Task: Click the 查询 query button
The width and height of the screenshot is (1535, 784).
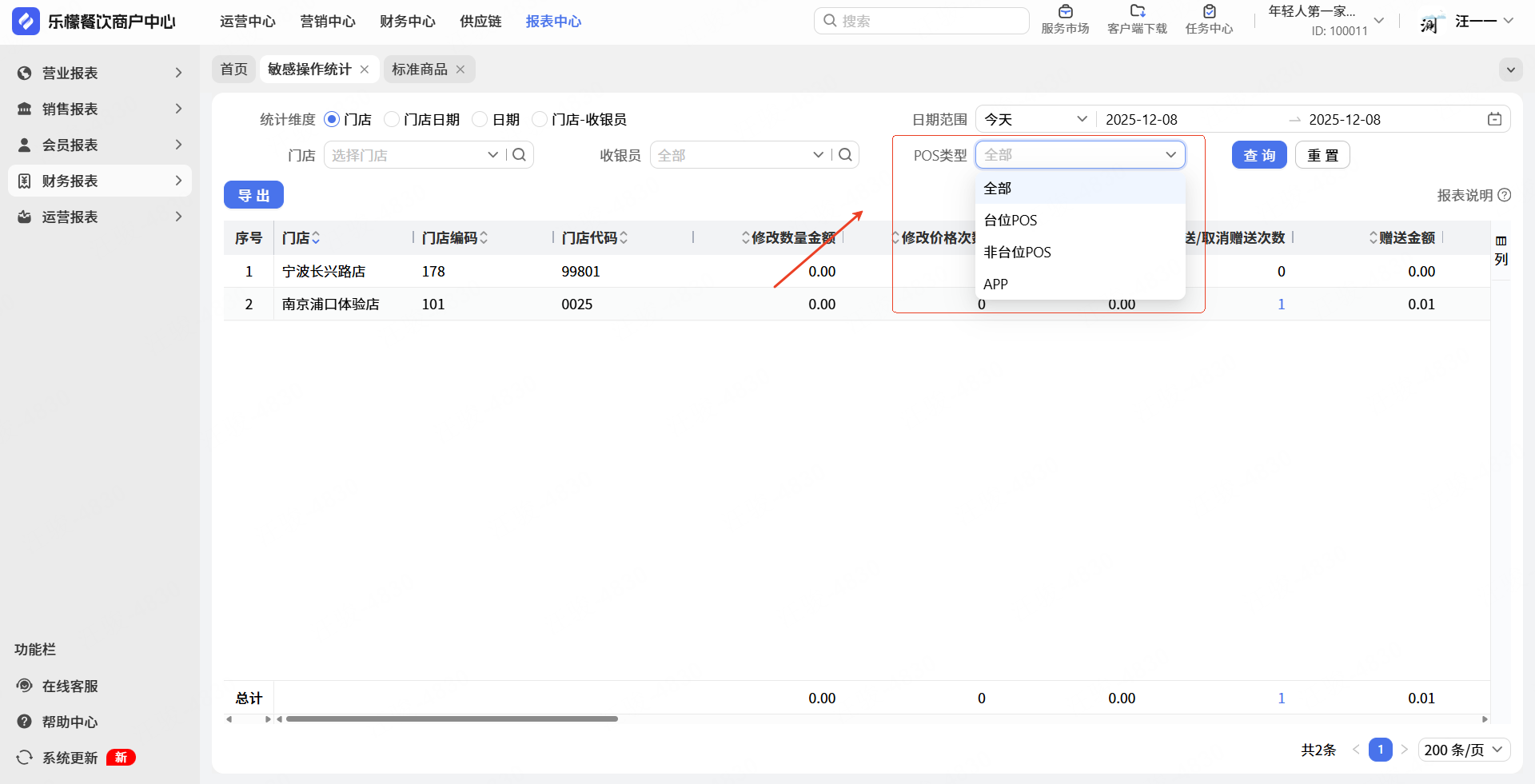Action: (x=1258, y=155)
